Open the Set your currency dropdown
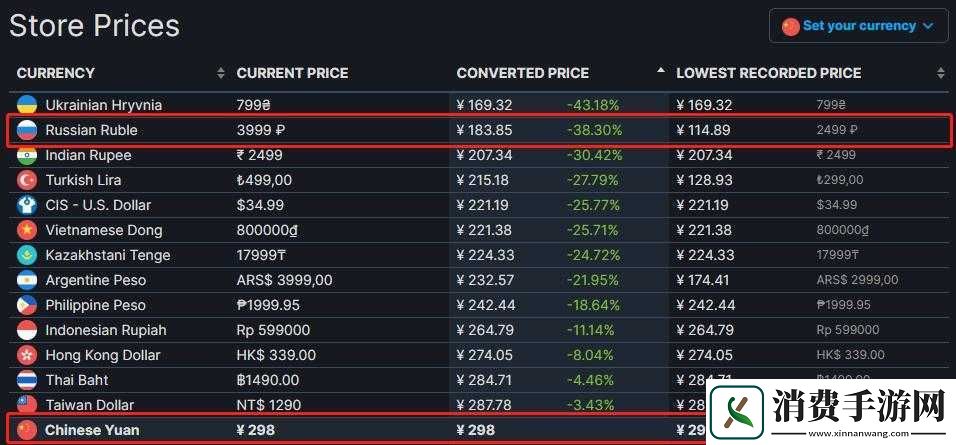This screenshot has height=445, width=956. pyautogui.click(x=858, y=26)
